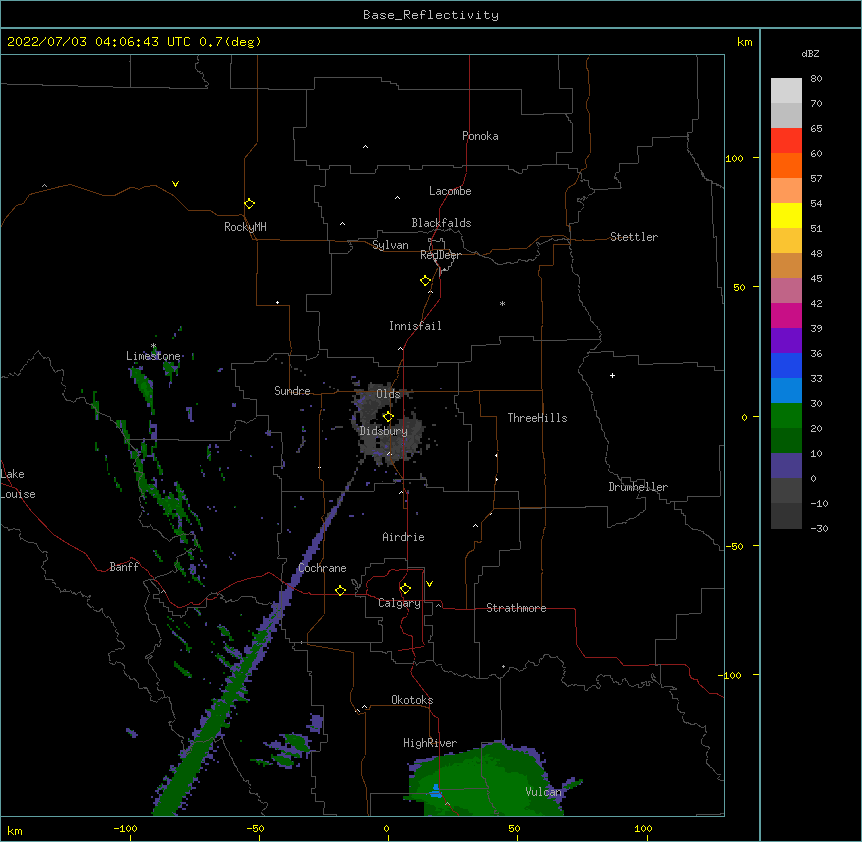Select the magenta 42 dBZ legend color
This screenshot has height=842, width=862.
(x=786, y=315)
